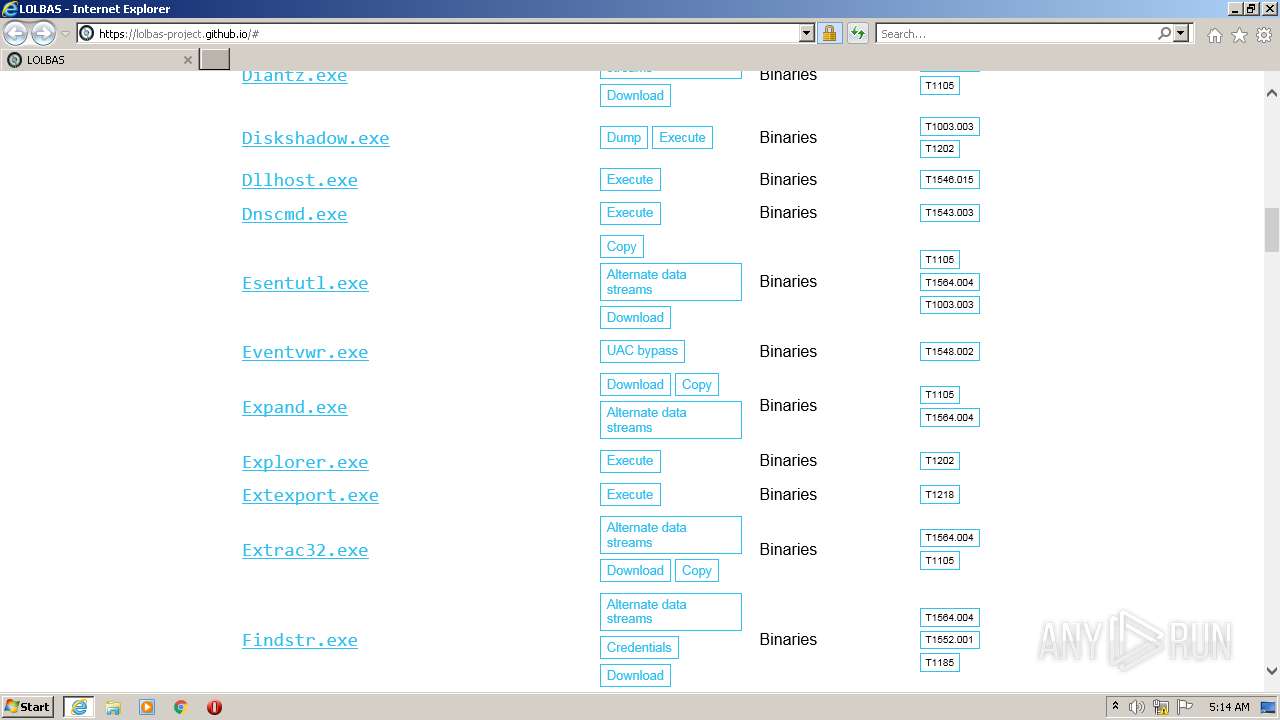The image size is (1280, 720).
Task: Open the recent pages dropdown arrow
Action: pos(65,34)
